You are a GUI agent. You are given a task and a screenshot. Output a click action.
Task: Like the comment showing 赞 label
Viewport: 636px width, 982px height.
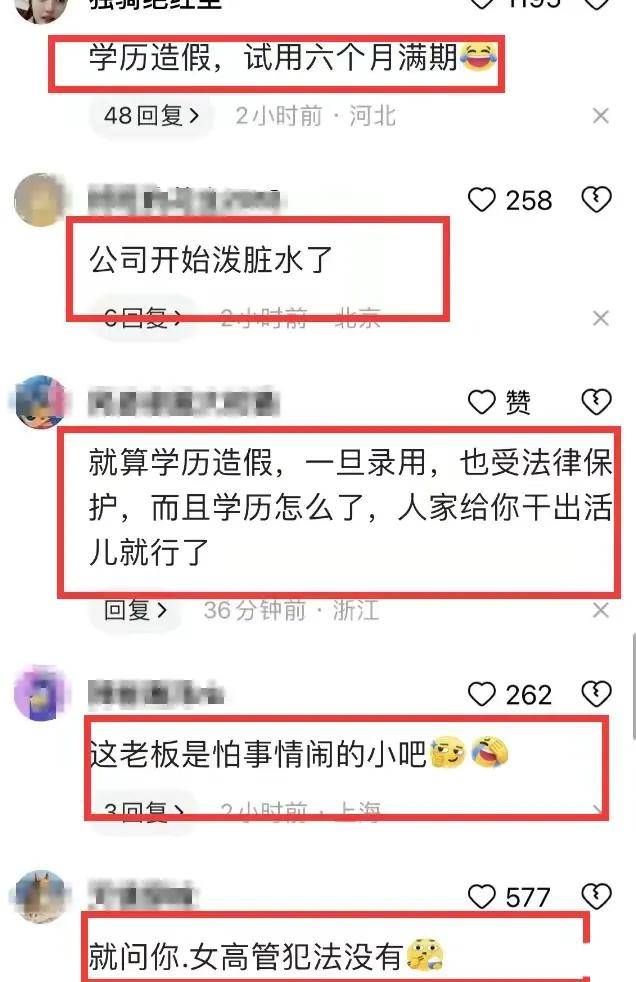(481, 402)
